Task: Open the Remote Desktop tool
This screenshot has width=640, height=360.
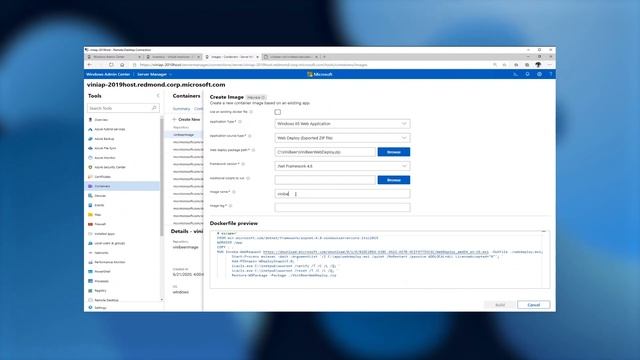Action: [122, 300]
